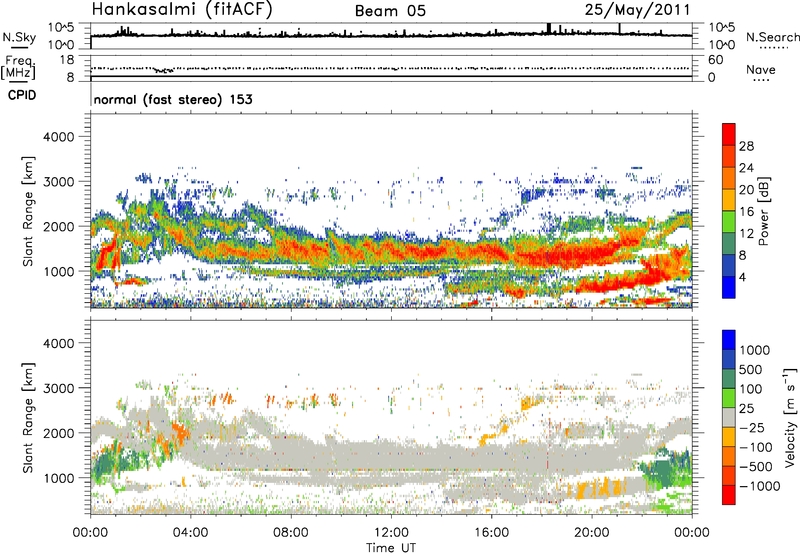This screenshot has height=554, width=800.
Task: Click the "1000" tick on the velocity panel
Action: click(59, 478)
